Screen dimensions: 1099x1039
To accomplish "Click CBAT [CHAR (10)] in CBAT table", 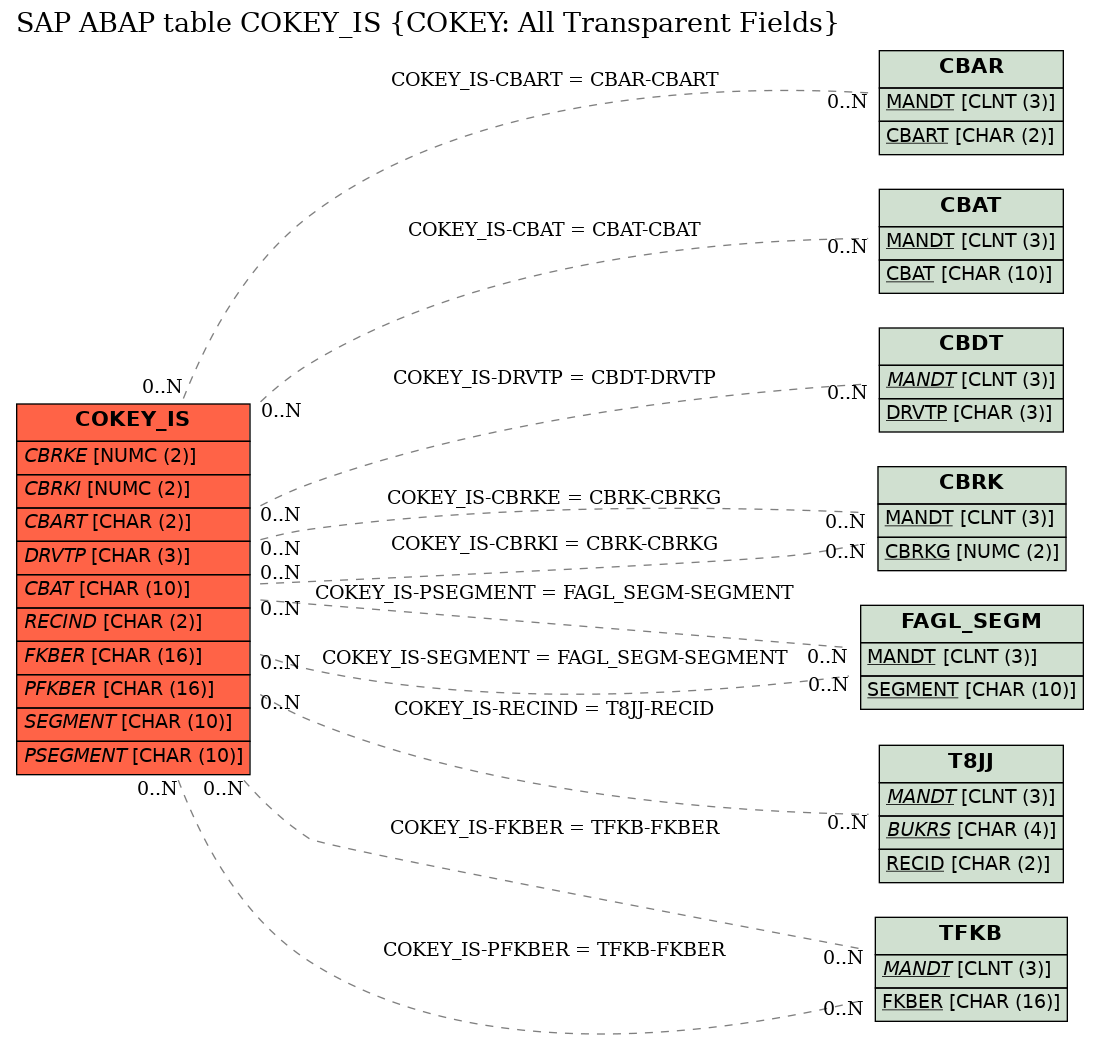I will tap(971, 276).
